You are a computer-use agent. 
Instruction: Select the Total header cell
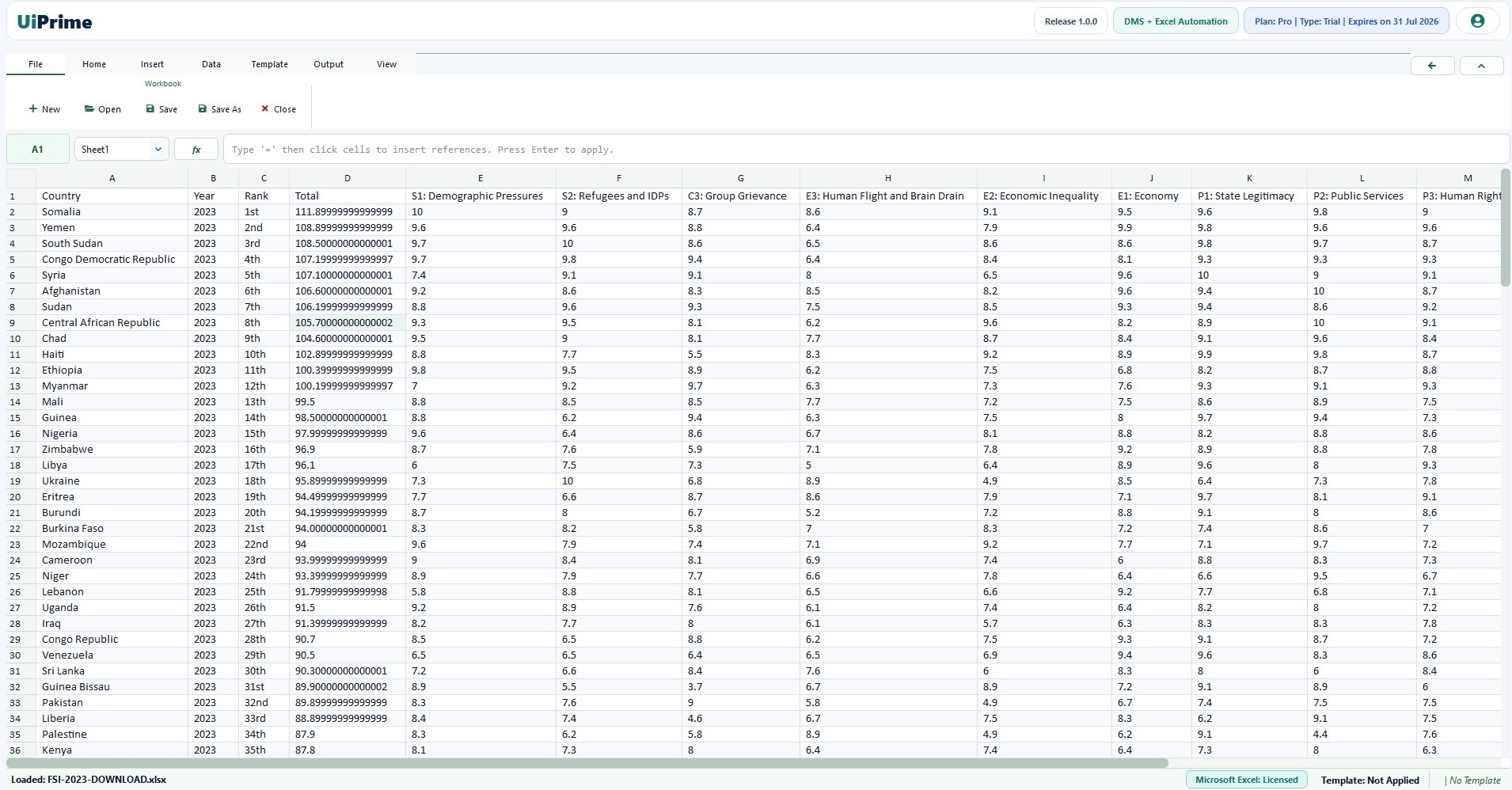click(348, 196)
